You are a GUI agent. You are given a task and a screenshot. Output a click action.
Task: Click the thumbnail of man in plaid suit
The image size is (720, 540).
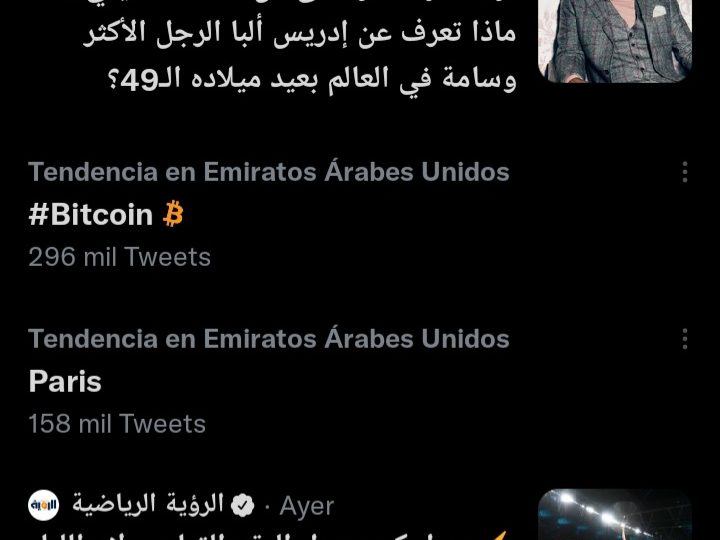[615, 41]
